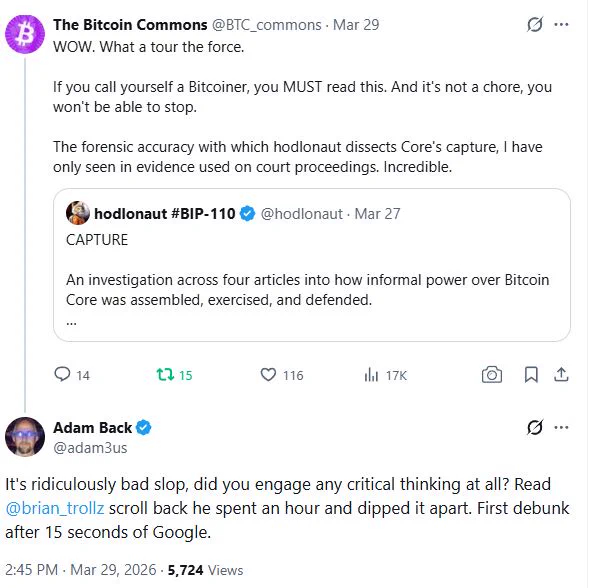Click the @adam3us handle
The width and height of the screenshot is (589, 588).
[x=90, y=448]
